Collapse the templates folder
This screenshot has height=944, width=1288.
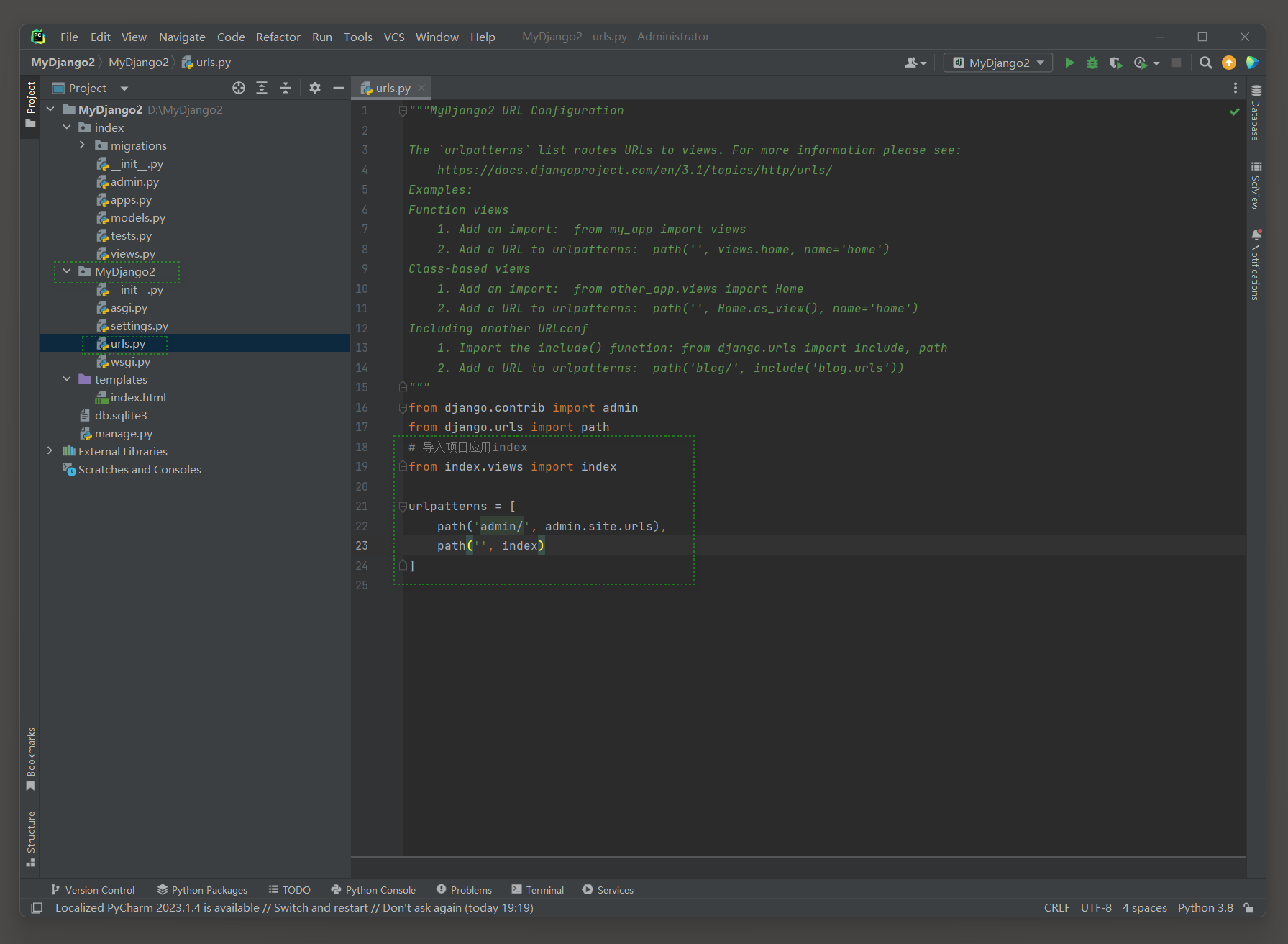(x=67, y=379)
